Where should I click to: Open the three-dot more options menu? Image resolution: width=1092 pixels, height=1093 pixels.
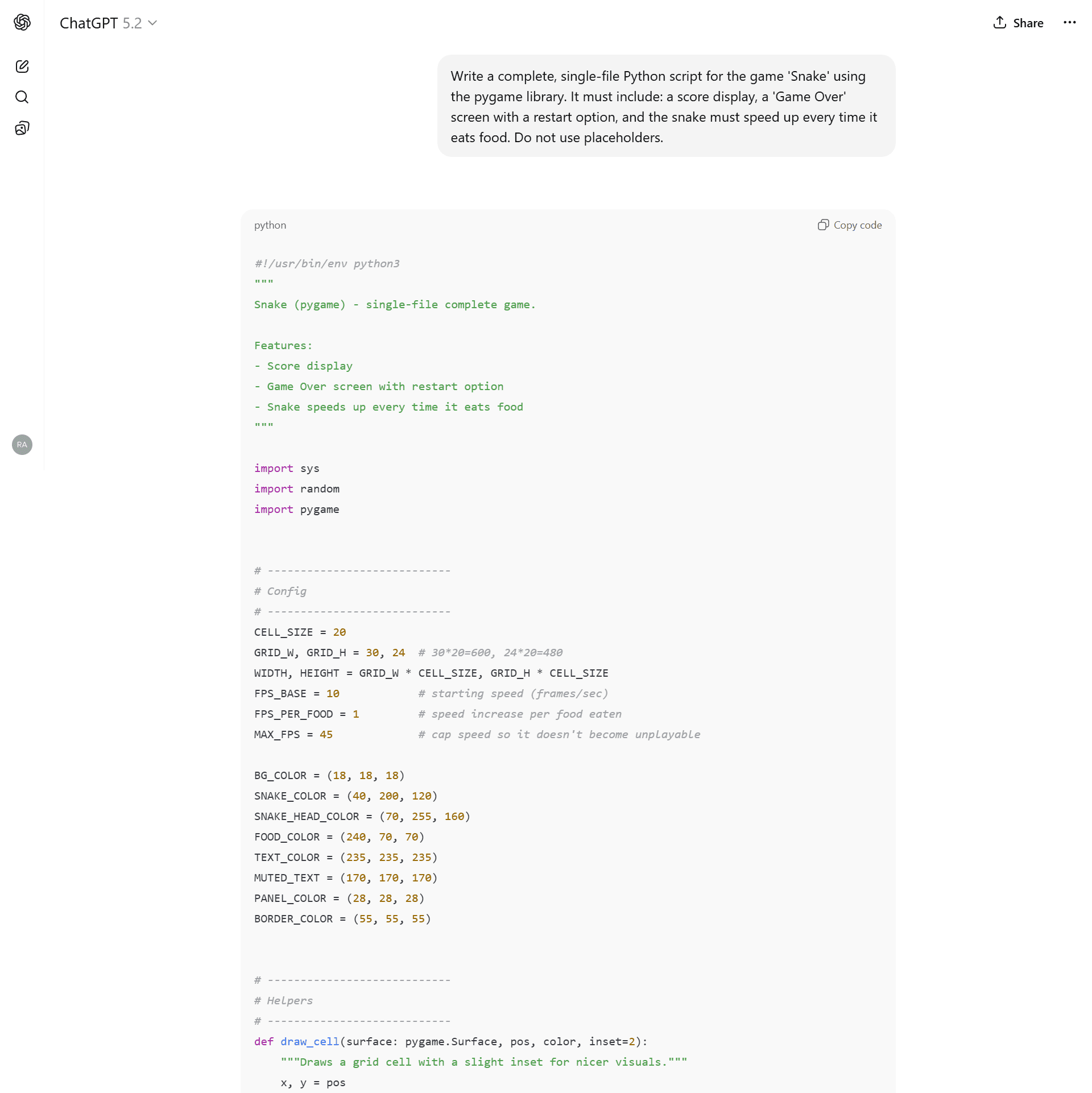(x=1069, y=23)
